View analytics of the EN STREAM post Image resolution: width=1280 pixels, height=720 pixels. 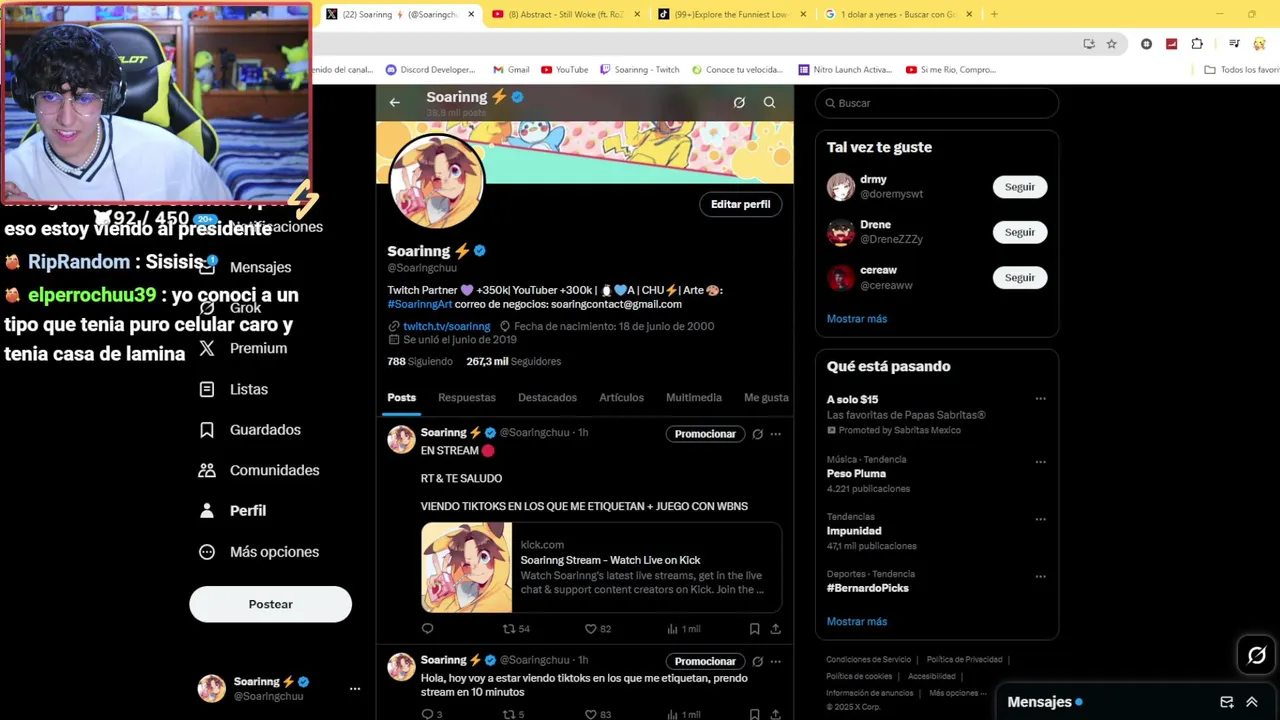point(683,629)
